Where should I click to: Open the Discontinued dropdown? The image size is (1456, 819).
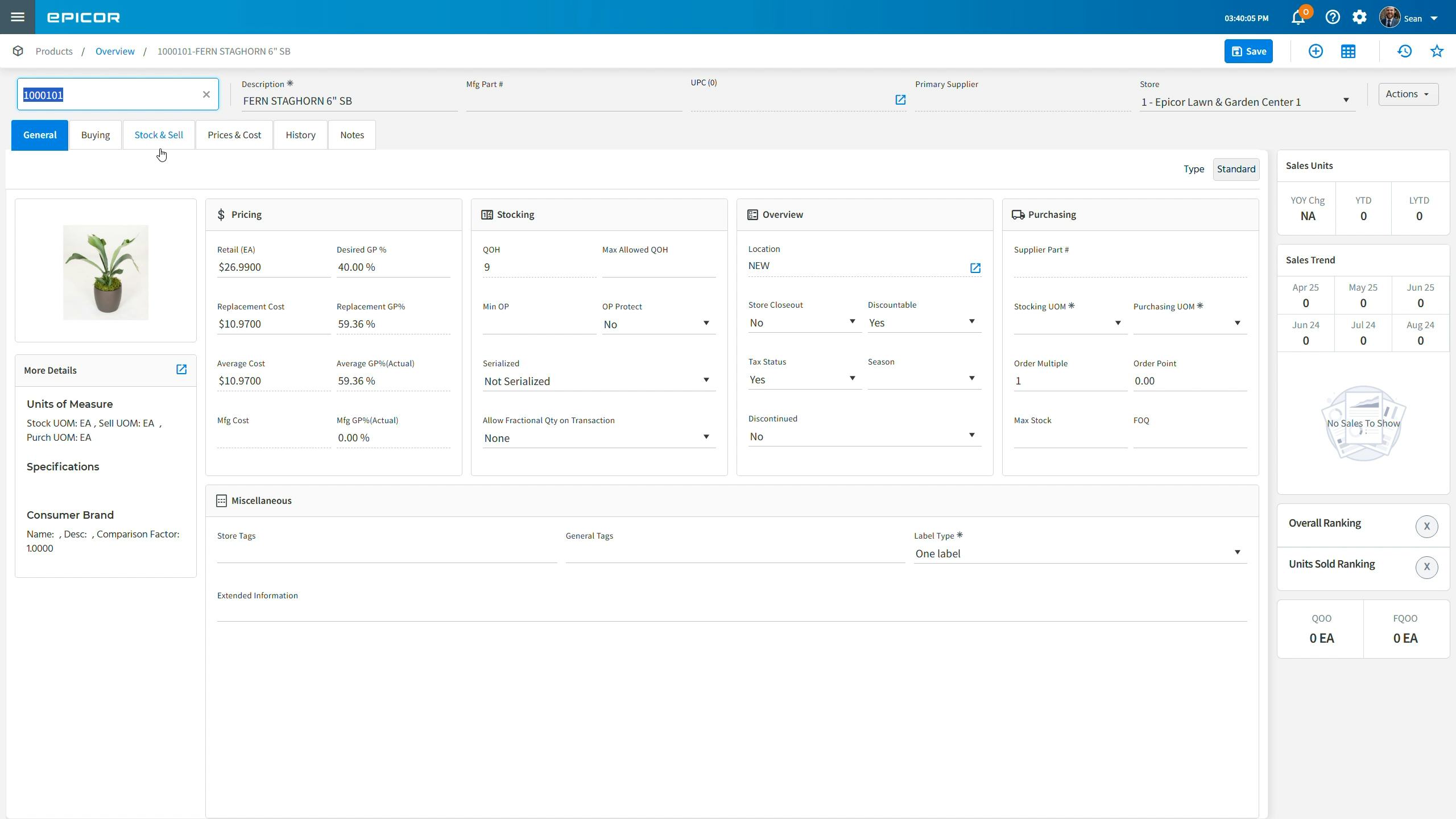(x=971, y=435)
